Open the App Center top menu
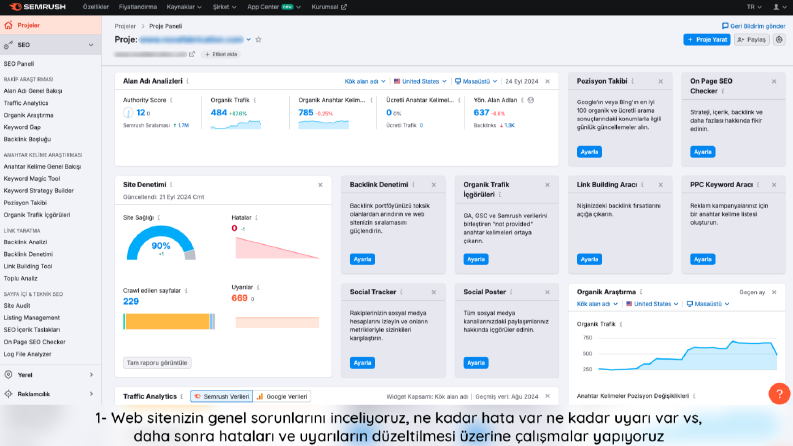This screenshot has height=446, width=793. tap(274, 7)
